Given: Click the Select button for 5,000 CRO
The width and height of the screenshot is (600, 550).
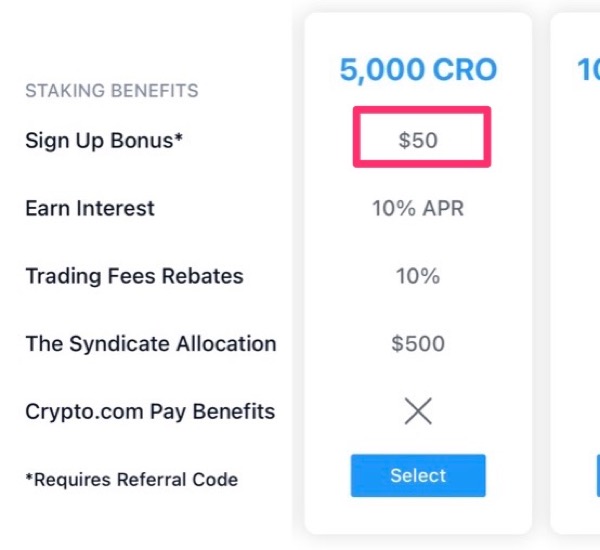Looking at the screenshot, I should pos(418,475).
